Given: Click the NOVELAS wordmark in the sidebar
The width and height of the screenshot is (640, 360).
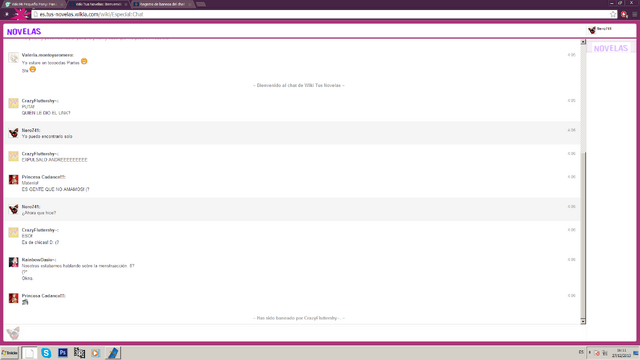Looking at the screenshot, I should 611,48.
